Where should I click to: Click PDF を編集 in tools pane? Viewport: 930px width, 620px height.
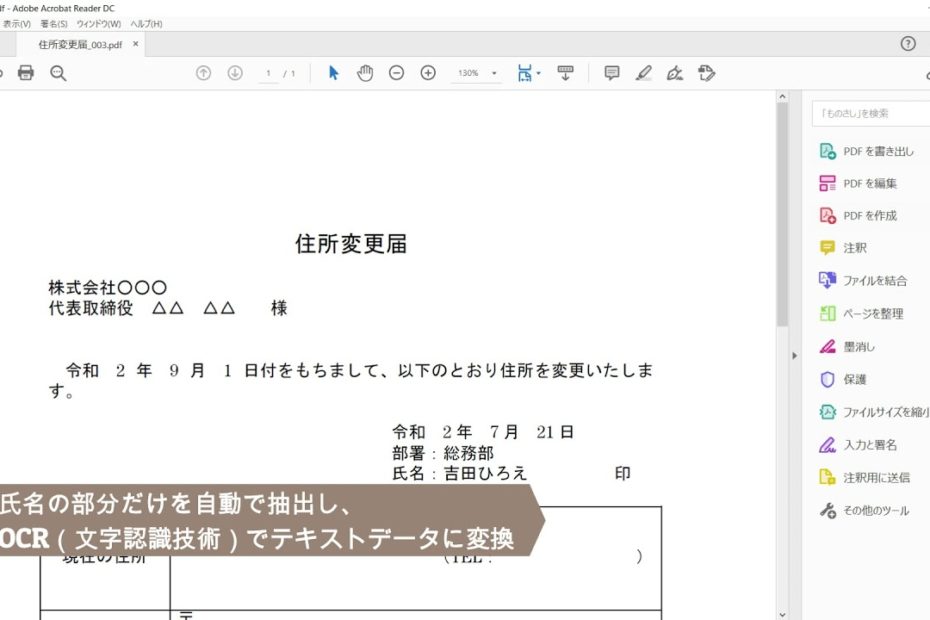tap(869, 183)
